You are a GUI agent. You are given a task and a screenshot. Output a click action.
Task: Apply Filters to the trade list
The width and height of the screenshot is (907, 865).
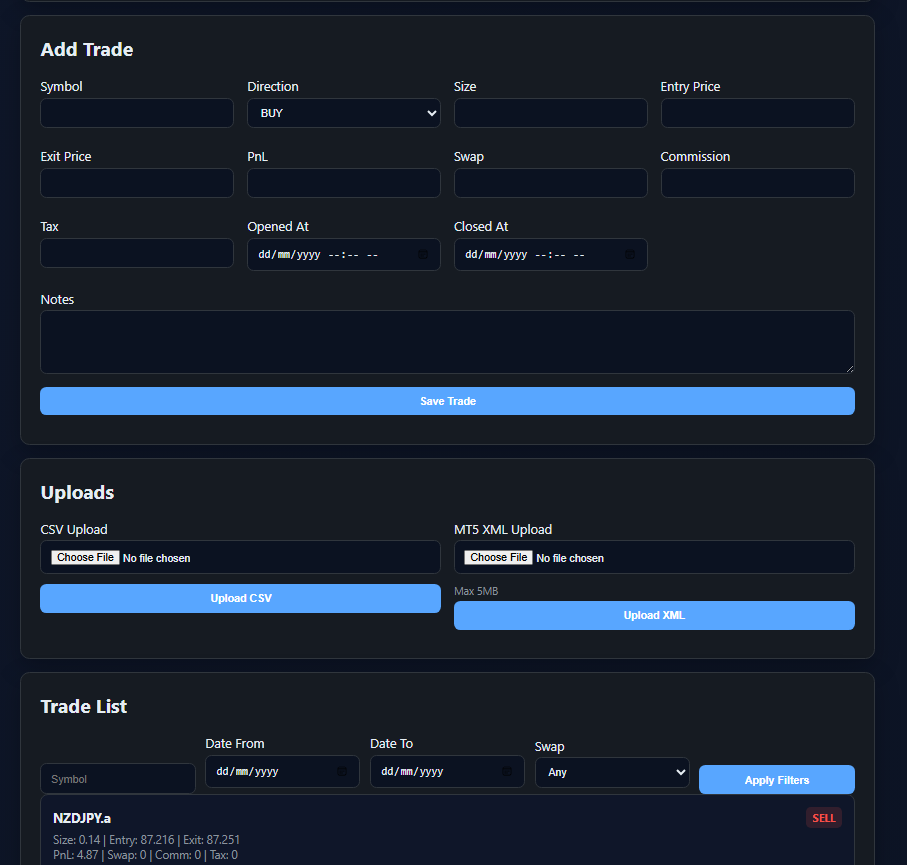[x=776, y=780]
